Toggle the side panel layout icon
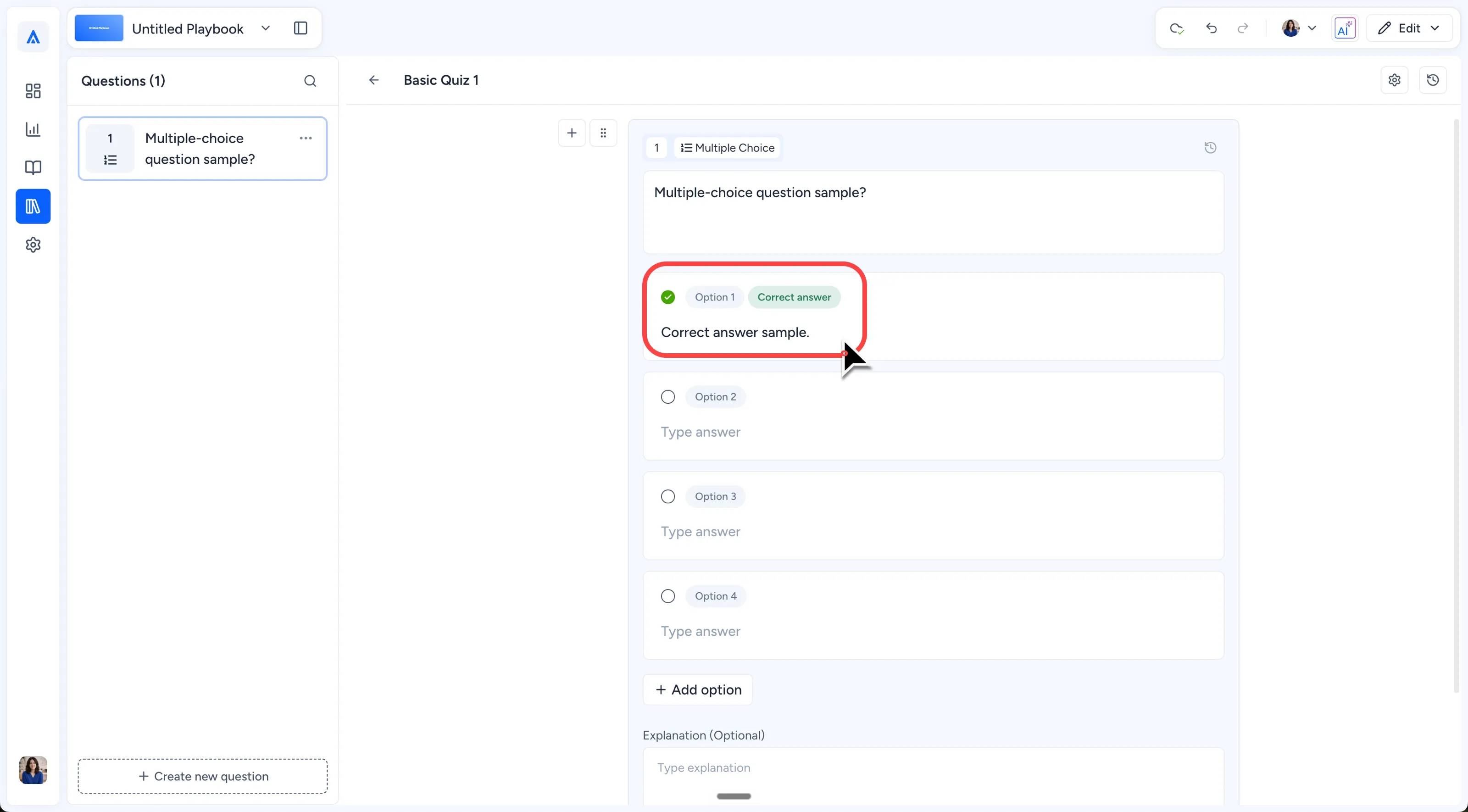Image resolution: width=1468 pixels, height=812 pixels. click(300, 28)
